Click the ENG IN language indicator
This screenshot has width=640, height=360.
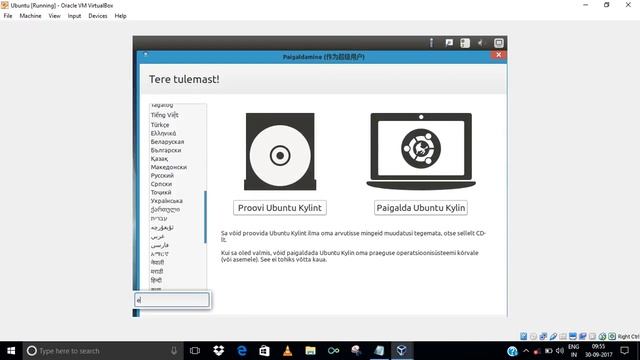coord(574,351)
